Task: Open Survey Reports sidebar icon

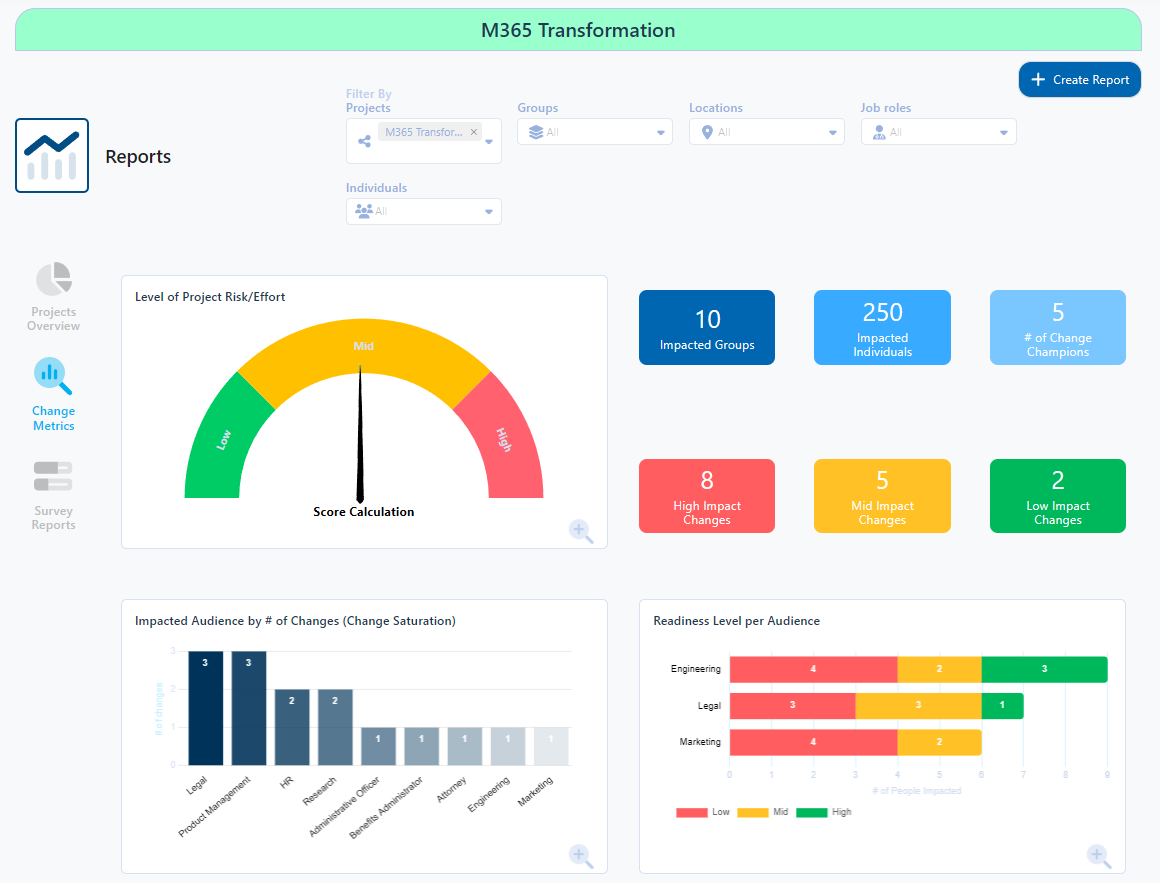Action: [x=53, y=476]
